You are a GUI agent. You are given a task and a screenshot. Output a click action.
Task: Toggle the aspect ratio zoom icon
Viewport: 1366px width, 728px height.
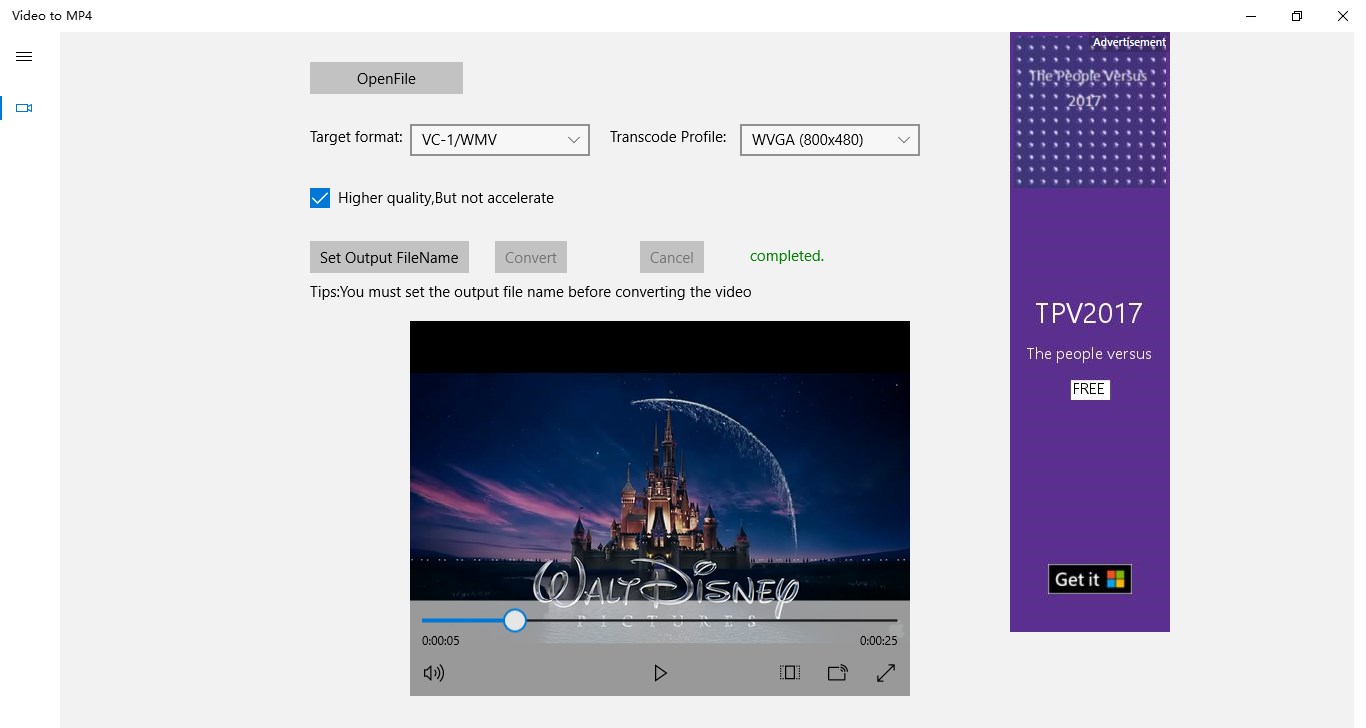(x=790, y=673)
